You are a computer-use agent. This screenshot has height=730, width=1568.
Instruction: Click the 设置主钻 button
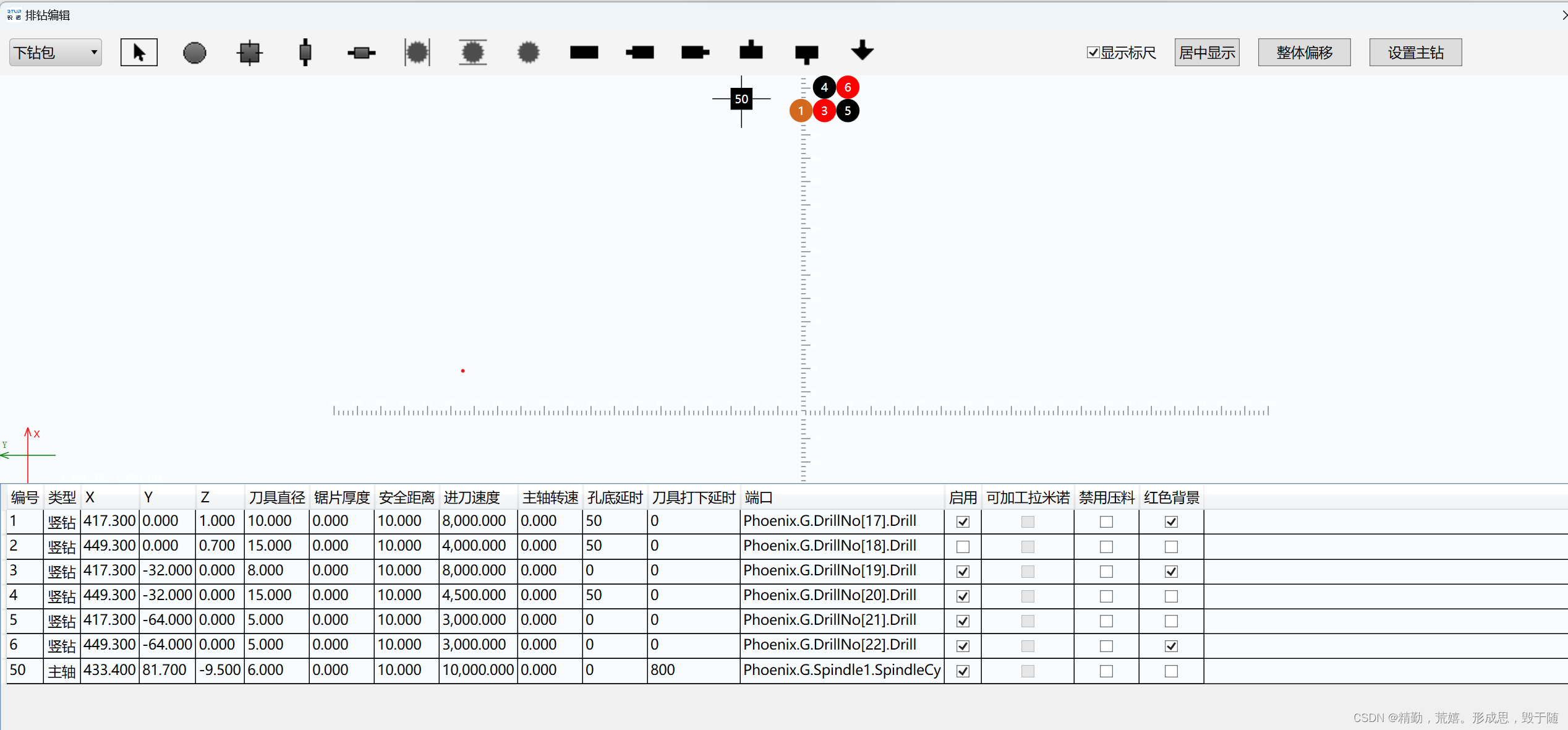pos(1415,53)
